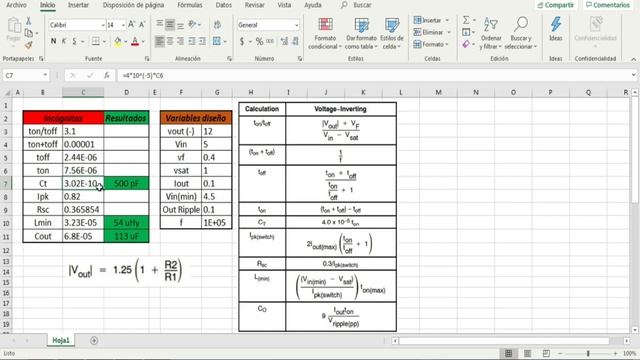The image size is (640, 360).
Task: Open Estilos de celda dropdown
Action: [x=391, y=33]
